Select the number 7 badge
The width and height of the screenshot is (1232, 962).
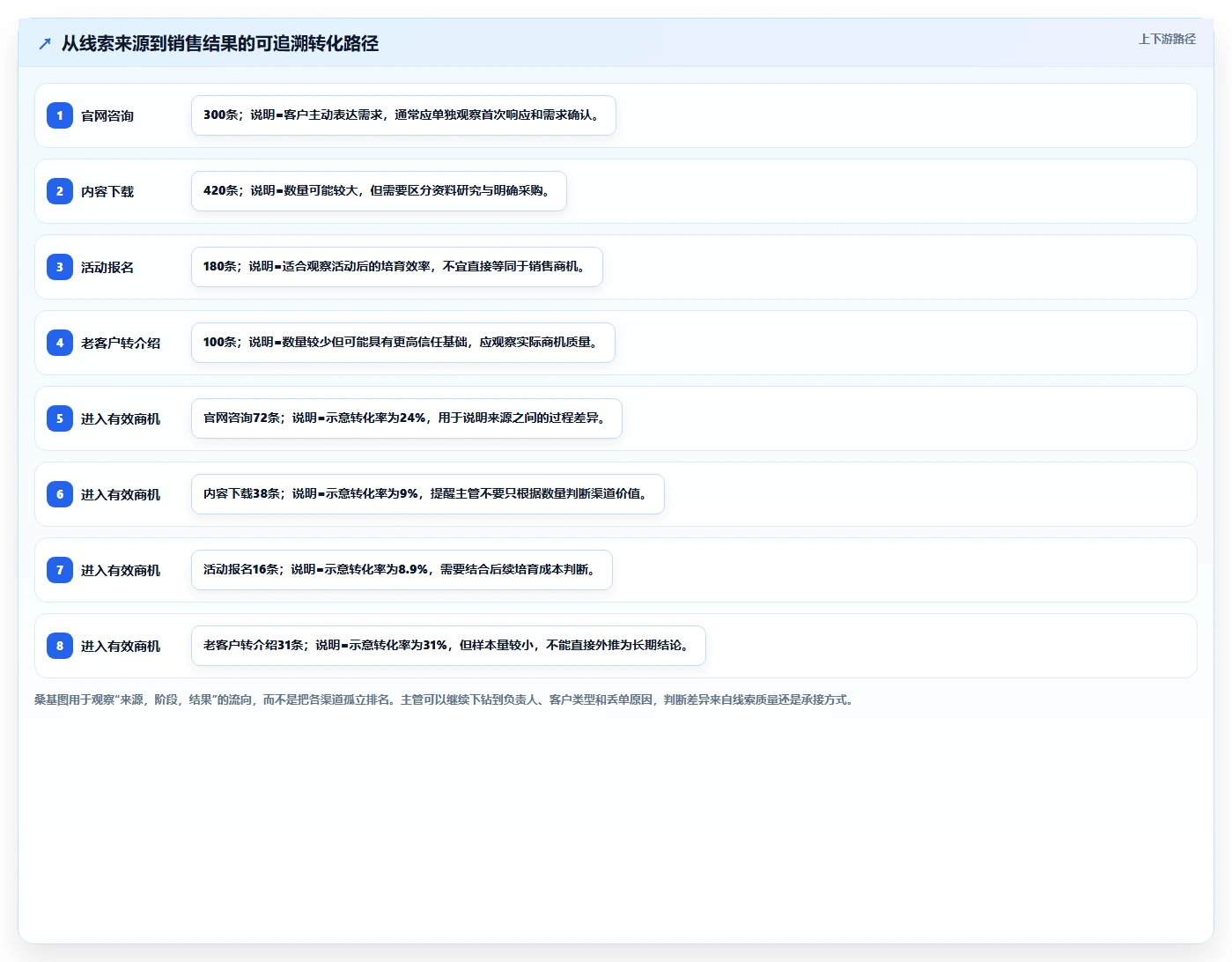[x=60, y=570]
